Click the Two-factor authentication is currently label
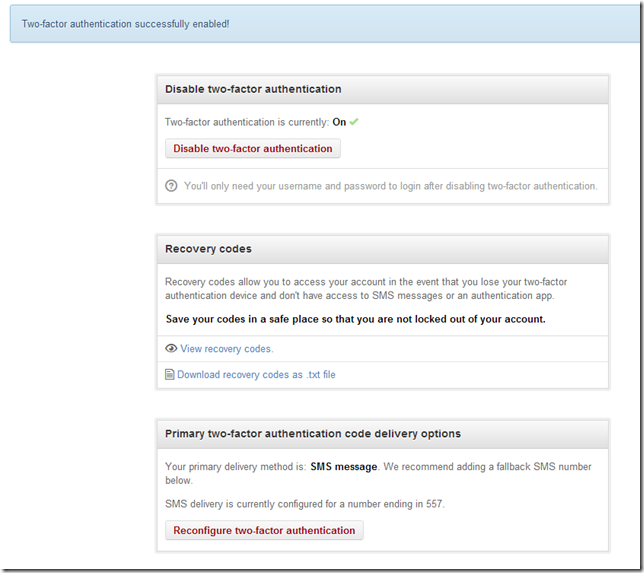The image size is (644, 573). (247, 122)
